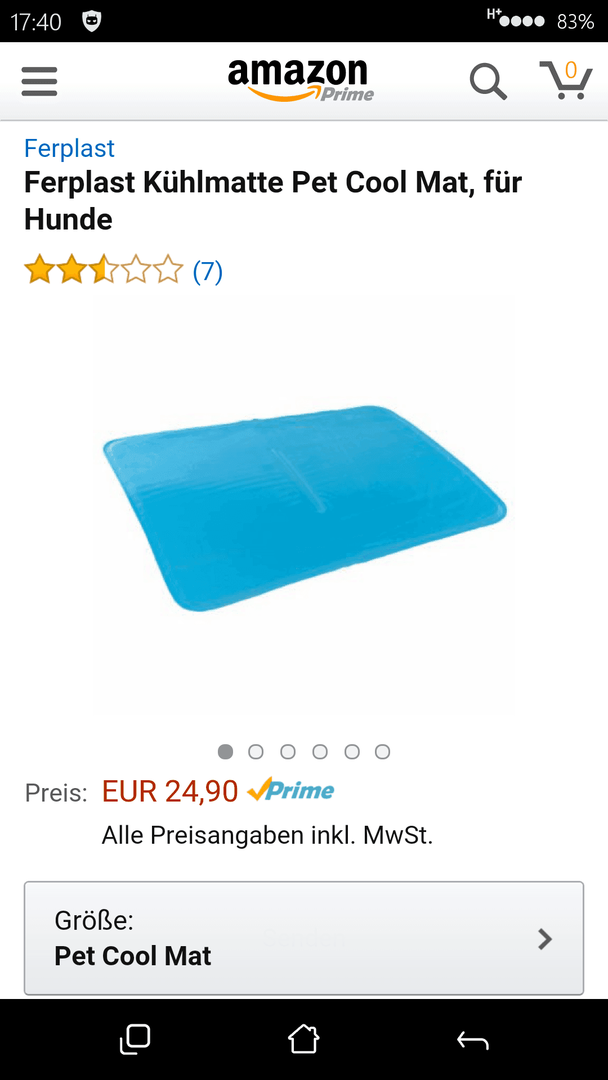Open the hamburger navigation menu
Image resolution: width=608 pixels, height=1080 pixels.
(39, 82)
